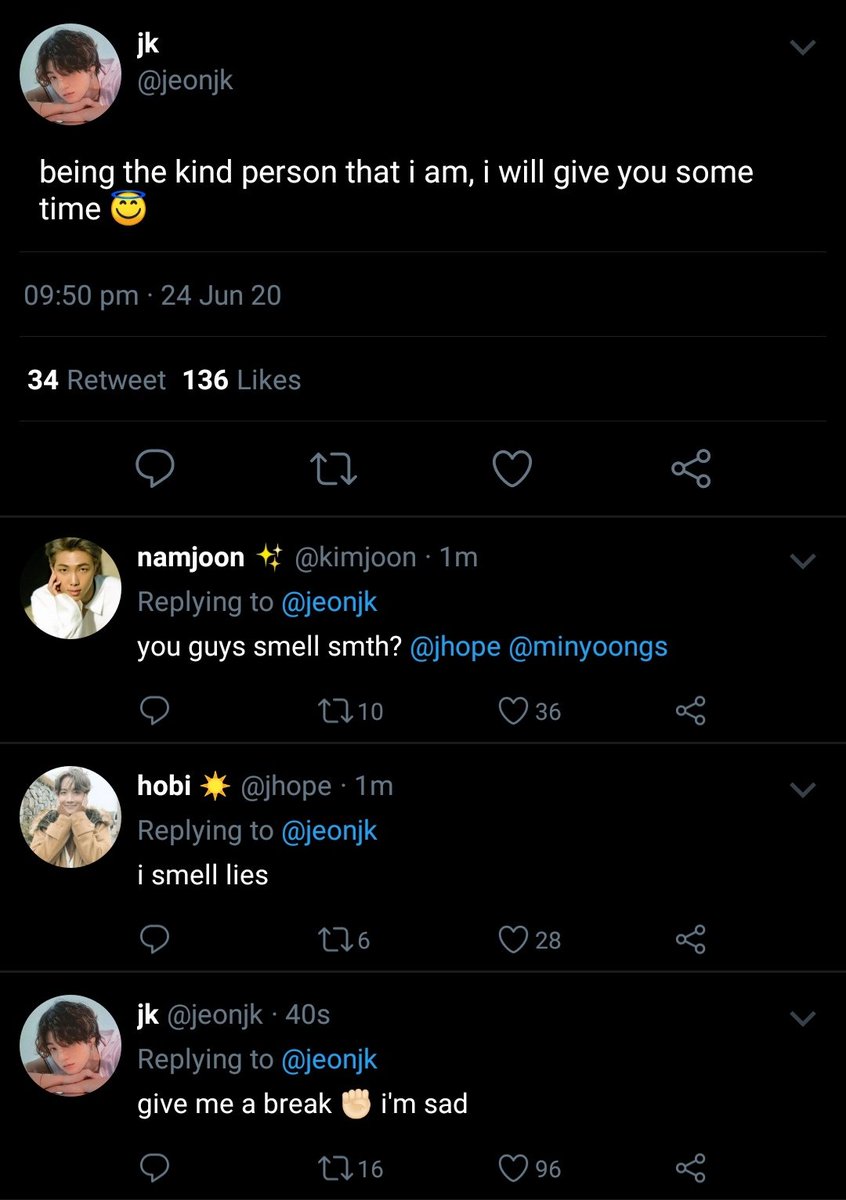Like jk's reply showing 96 likes
The height and width of the screenshot is (1200, 846).
(x=529, y=1167)
